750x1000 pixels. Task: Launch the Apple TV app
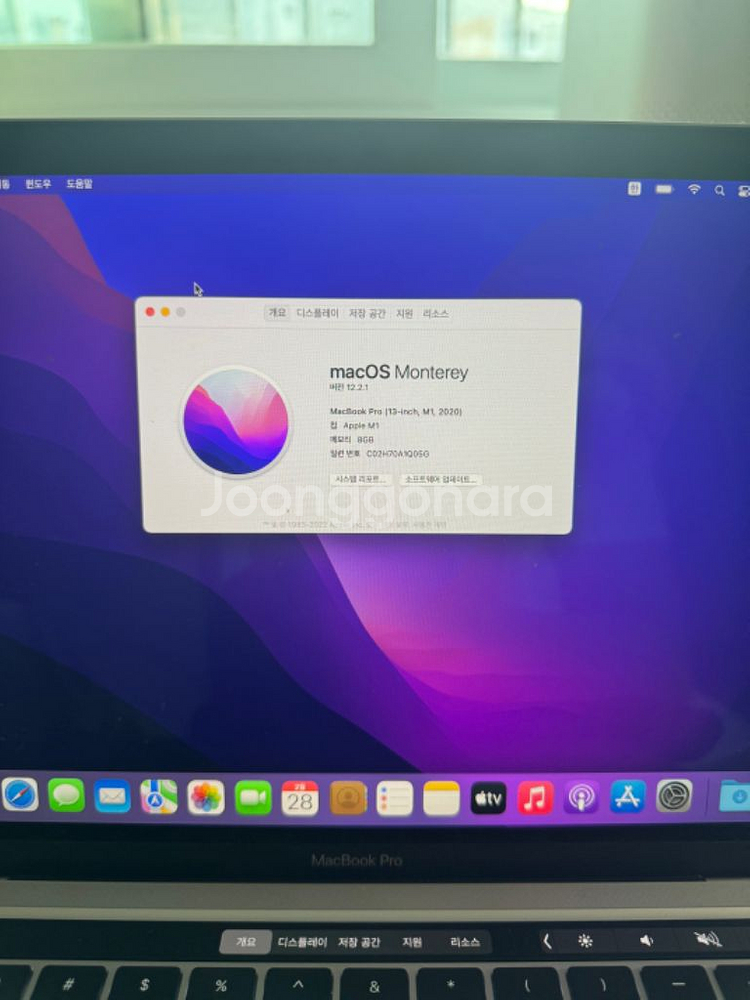488,798
